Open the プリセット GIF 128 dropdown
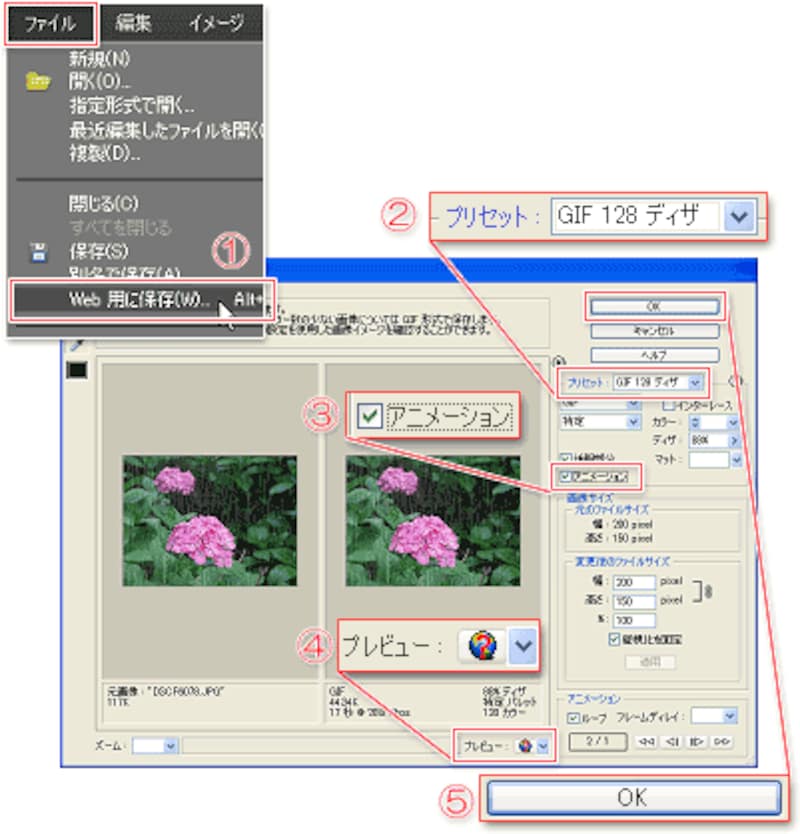Screen dimensions: 800x834 (x=696, y=382)
